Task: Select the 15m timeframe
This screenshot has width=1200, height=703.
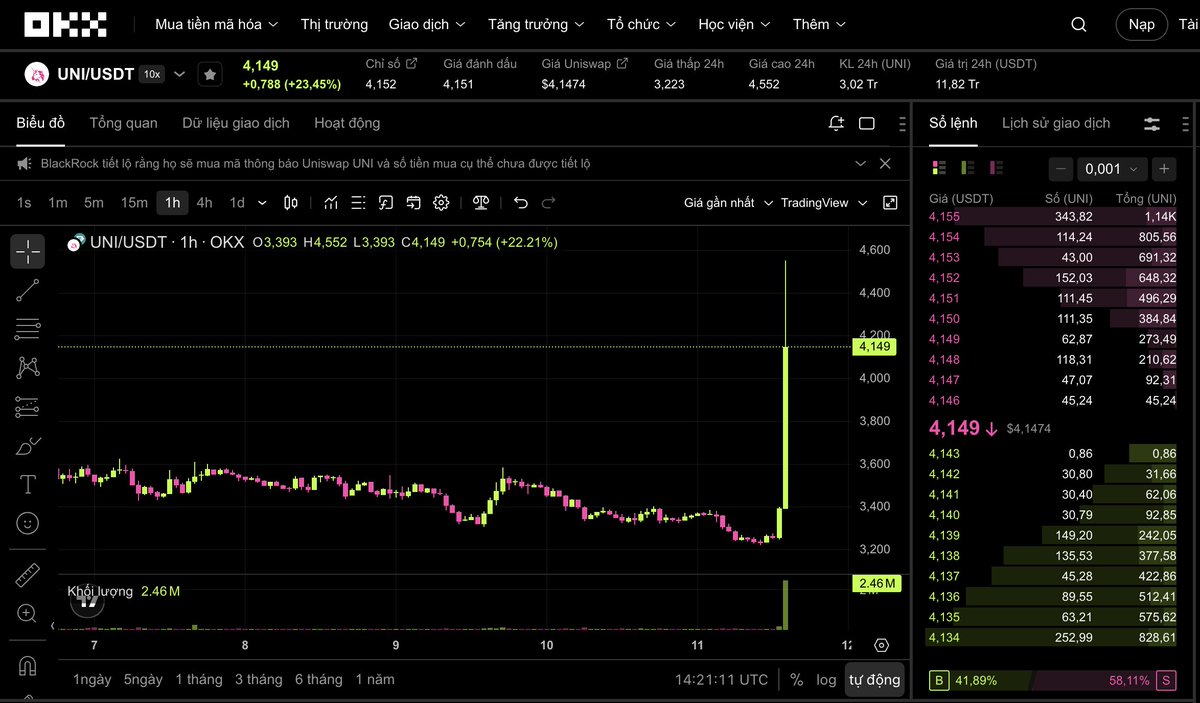Action: tap(134, 203)
